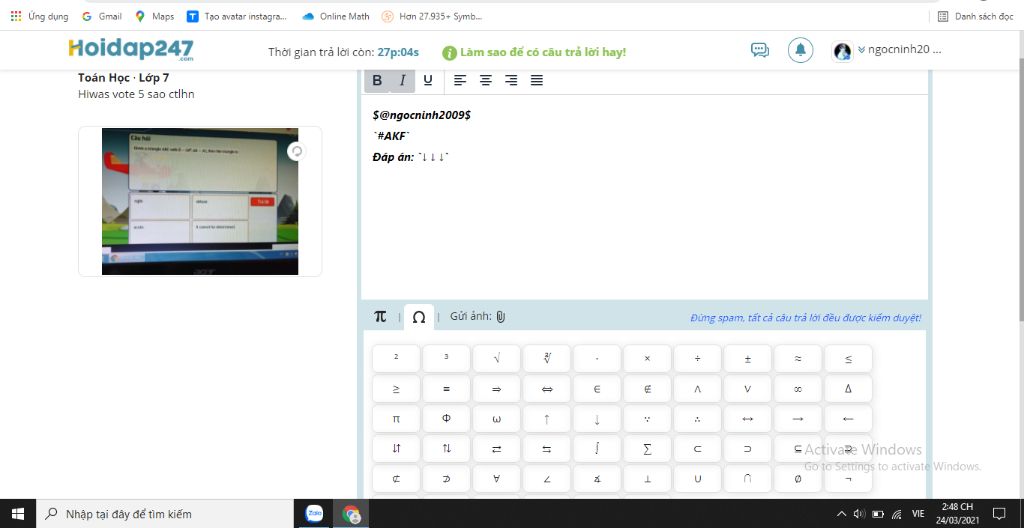Insert the less-than-or-equal symbol ≤
The image size is (1024, 528).
click(848, 359)
